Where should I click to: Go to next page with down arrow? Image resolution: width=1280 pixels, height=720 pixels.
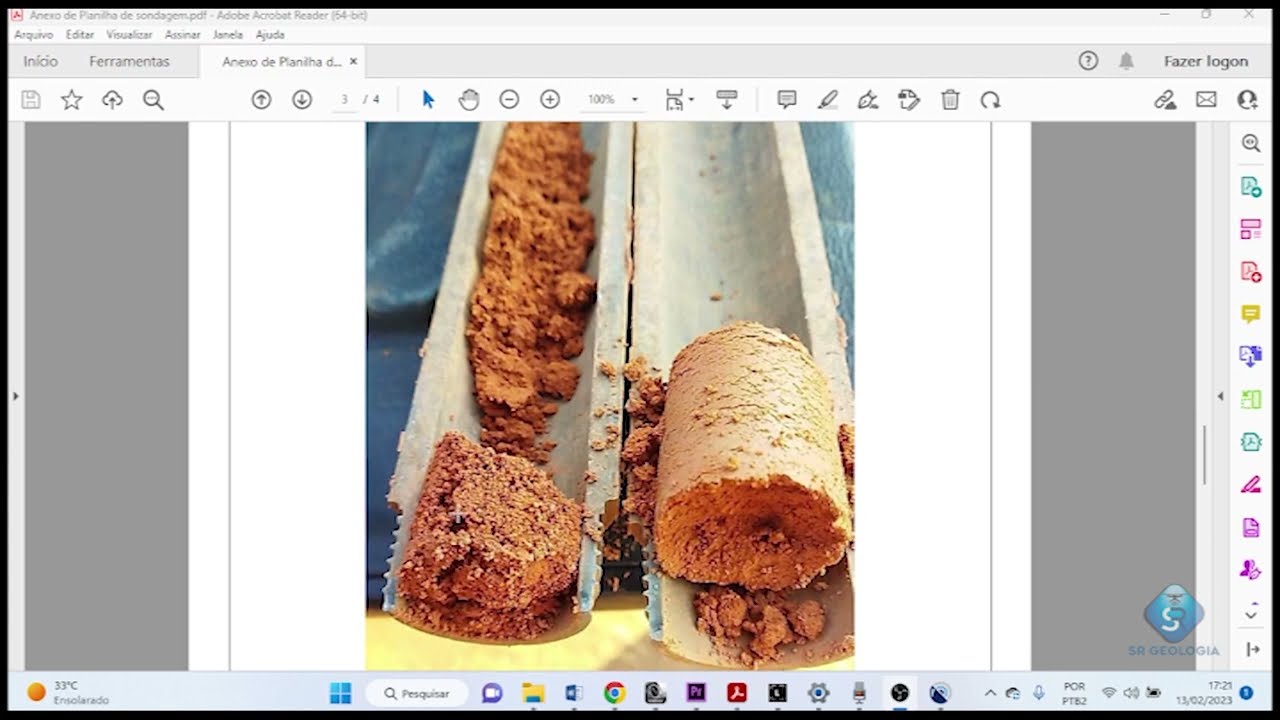[302, 100]
